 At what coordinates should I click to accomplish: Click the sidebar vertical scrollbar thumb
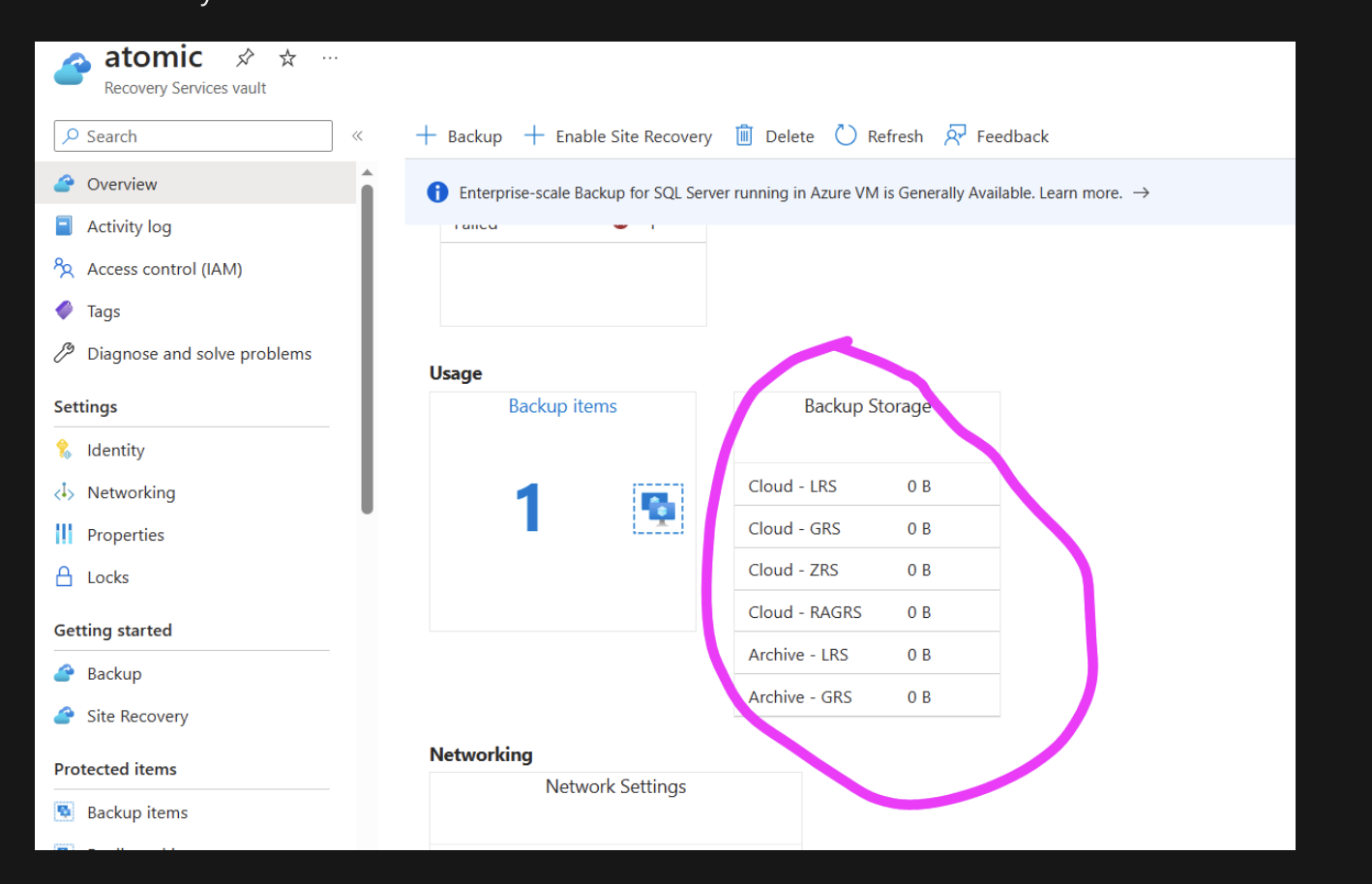coord(367,348)
